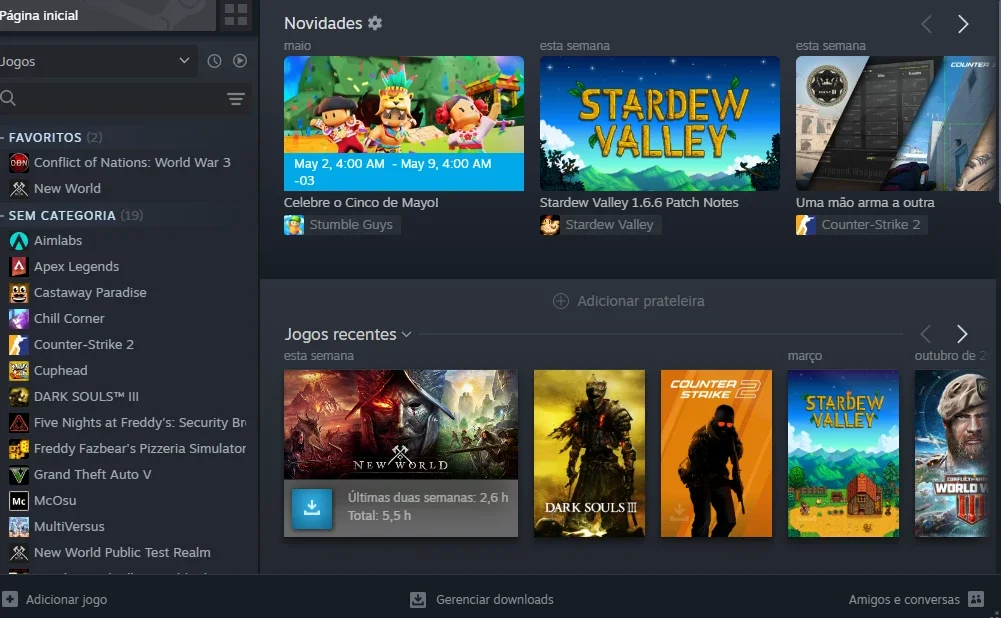Click the Aimlabs game icon
Image resolution: width=1001 pixels, height=618 pixels.
pyautogui.click(x=19, y=241)
